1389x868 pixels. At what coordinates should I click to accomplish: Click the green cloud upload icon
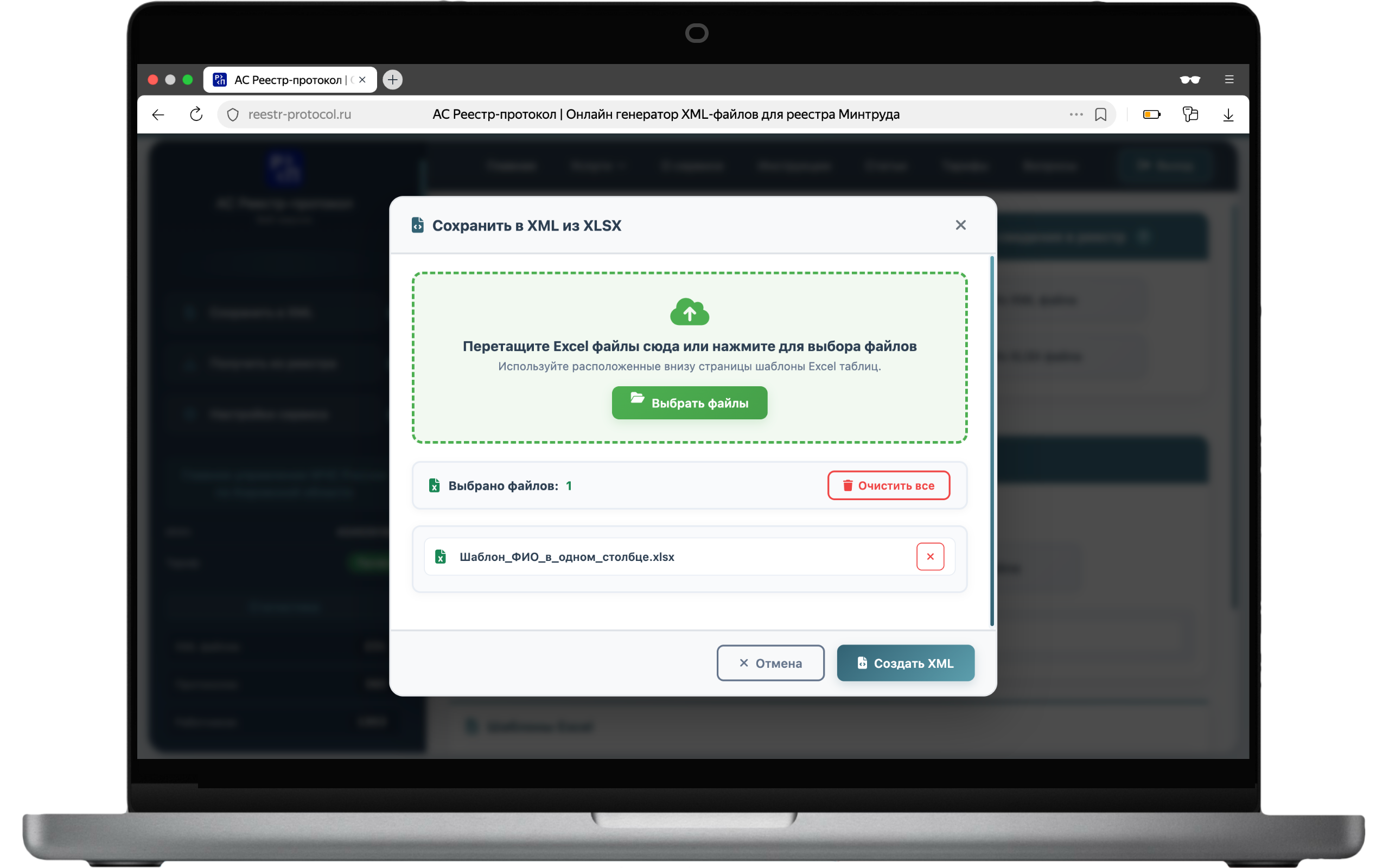[x=689, y=312]
